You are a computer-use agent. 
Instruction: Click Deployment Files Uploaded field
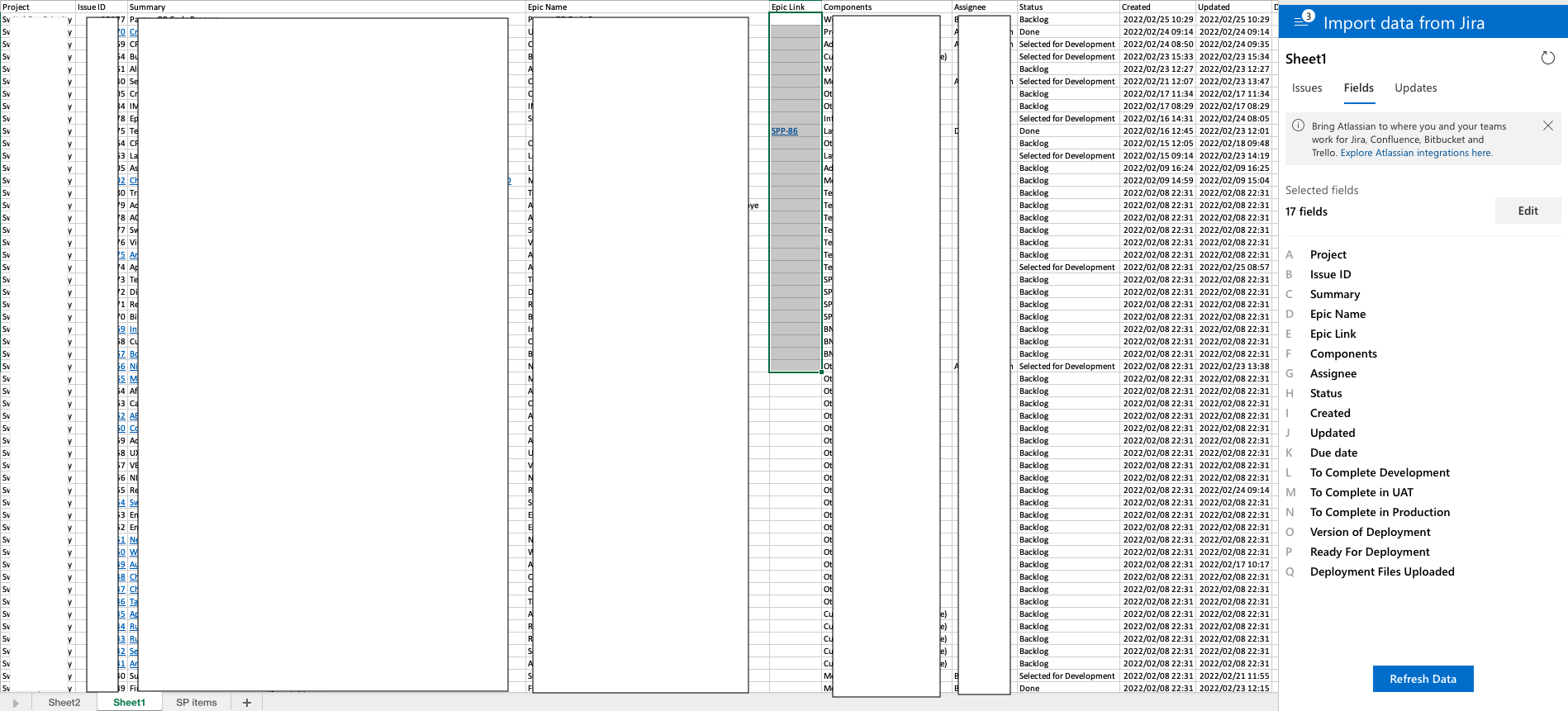(1382, 571)
